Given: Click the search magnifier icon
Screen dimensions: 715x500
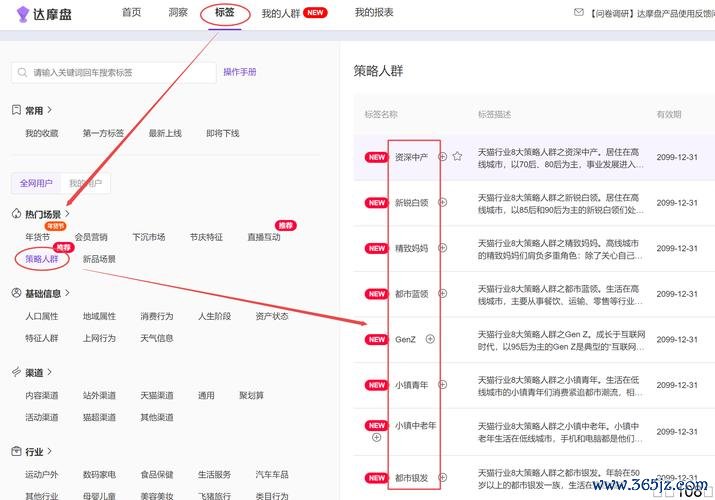Looking at the screenshot, I should [22, 72].
